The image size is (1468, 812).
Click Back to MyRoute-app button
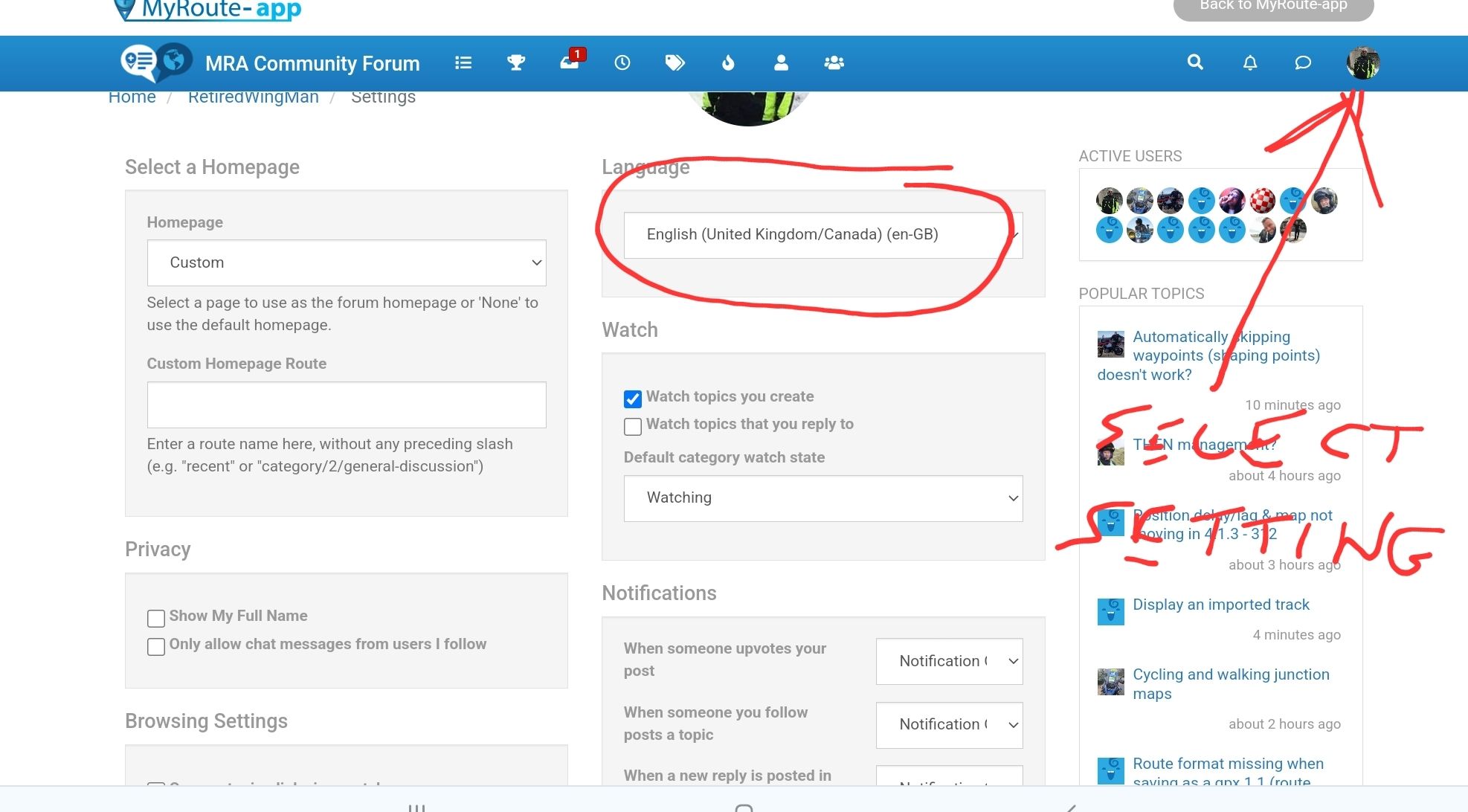pyautogui.click(x=1273, y=7)
